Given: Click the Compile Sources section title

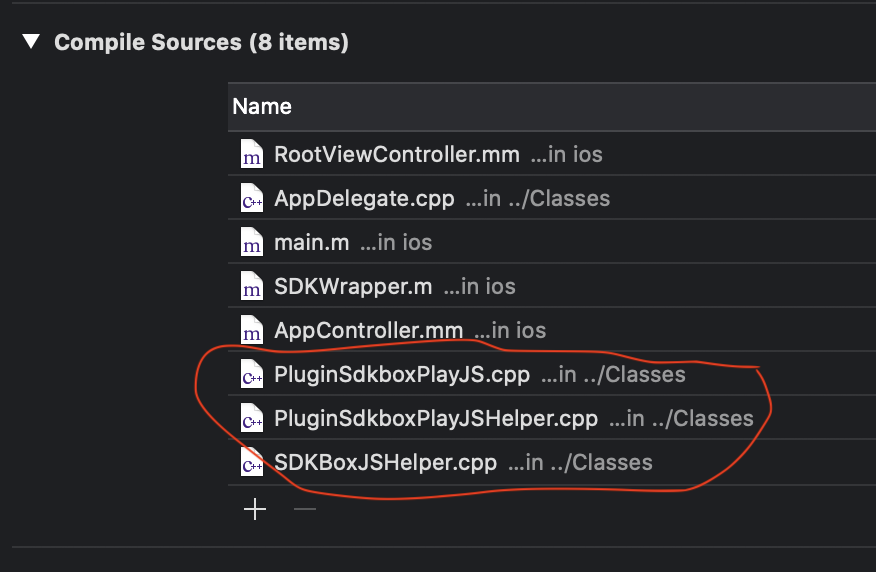Looking at the screenshot, I should (x=201, y=43).
